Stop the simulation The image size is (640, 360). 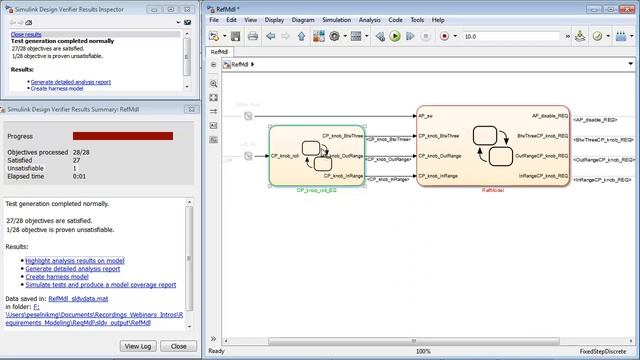[x=426, y=36]
